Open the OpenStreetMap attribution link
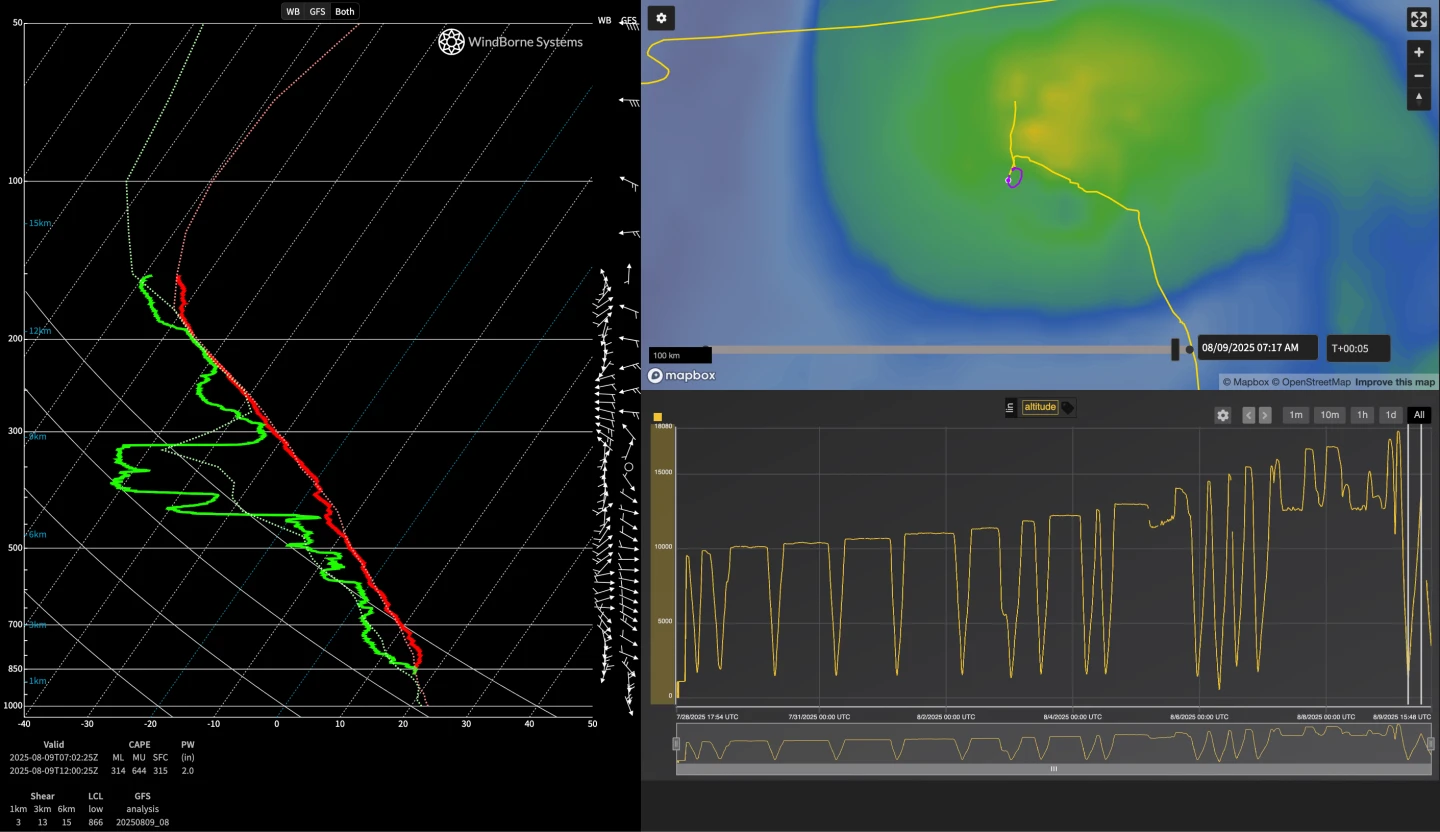This screenshot has height=832, width=1440. point(1311,382)
